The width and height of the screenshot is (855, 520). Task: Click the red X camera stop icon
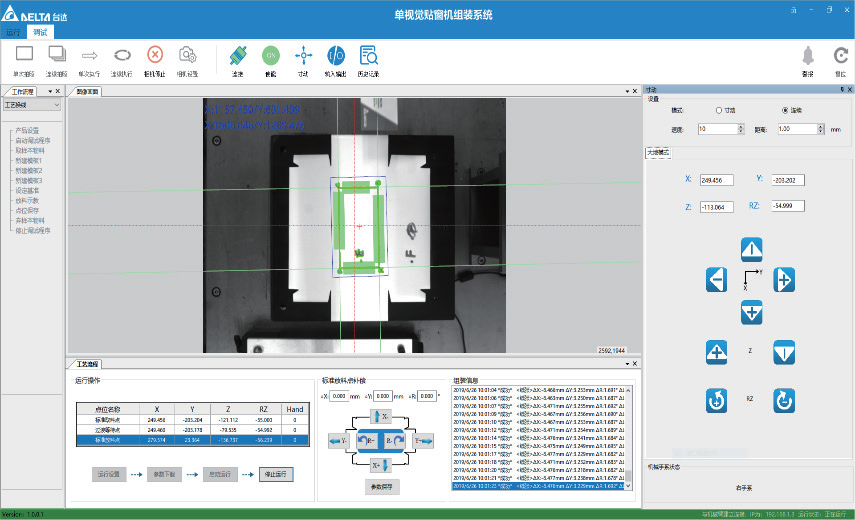pyautogui.click(x=155, y=55)
